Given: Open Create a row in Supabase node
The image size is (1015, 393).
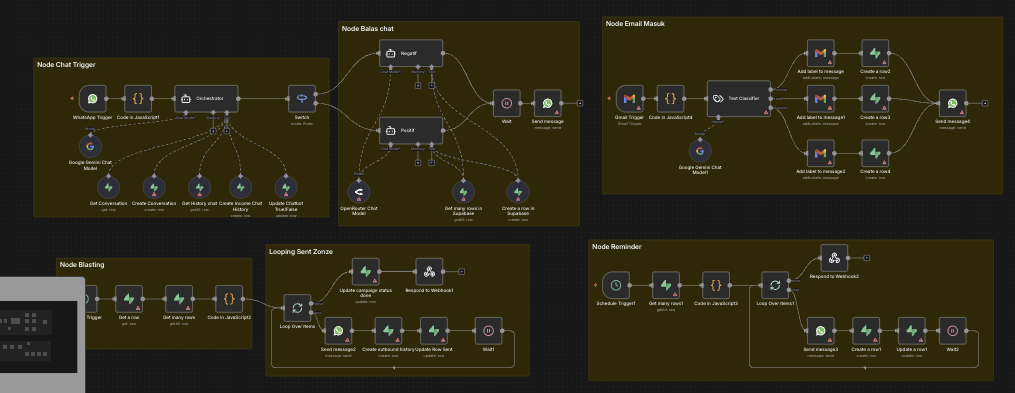Looking at the screenshot, I should click(x=518, y=192).
